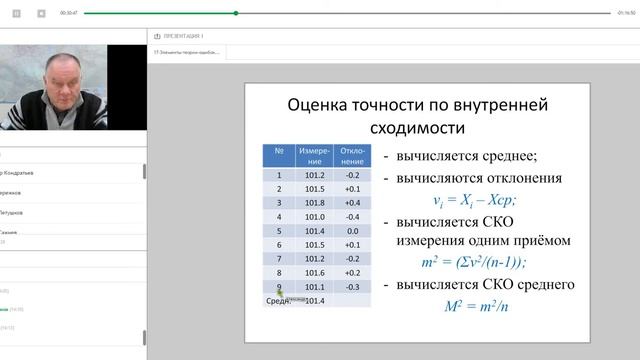Screen dimensions: 640x360
Task: Select the presentation file tab
Action: (187, 52)
